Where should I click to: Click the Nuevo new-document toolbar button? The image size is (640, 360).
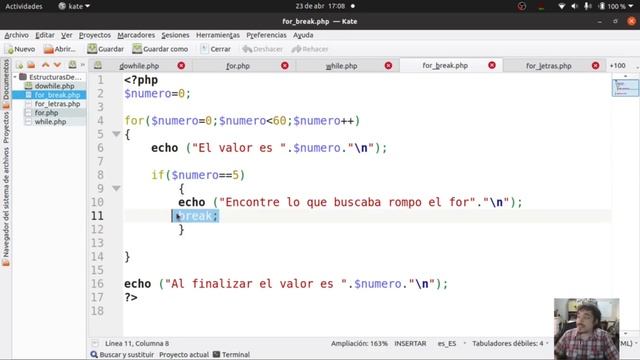[21, 49]
